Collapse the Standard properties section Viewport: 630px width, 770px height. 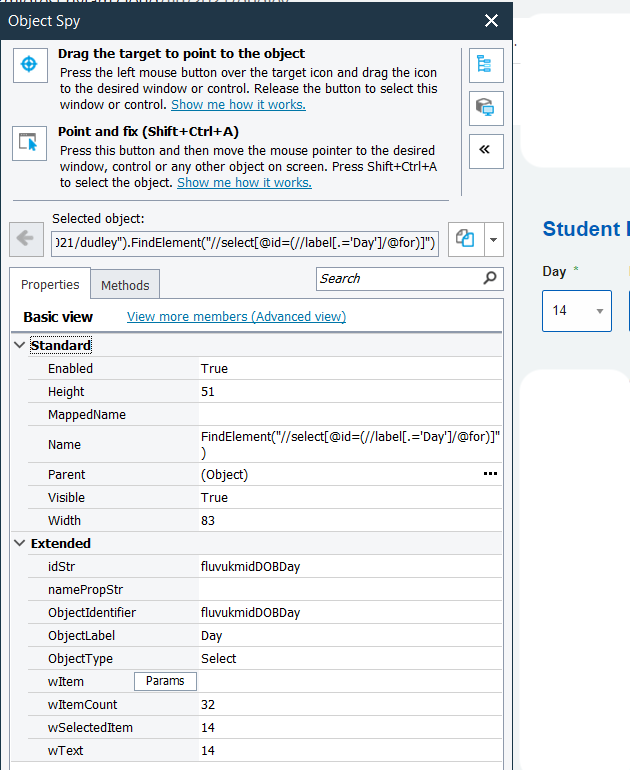(21, 345)
